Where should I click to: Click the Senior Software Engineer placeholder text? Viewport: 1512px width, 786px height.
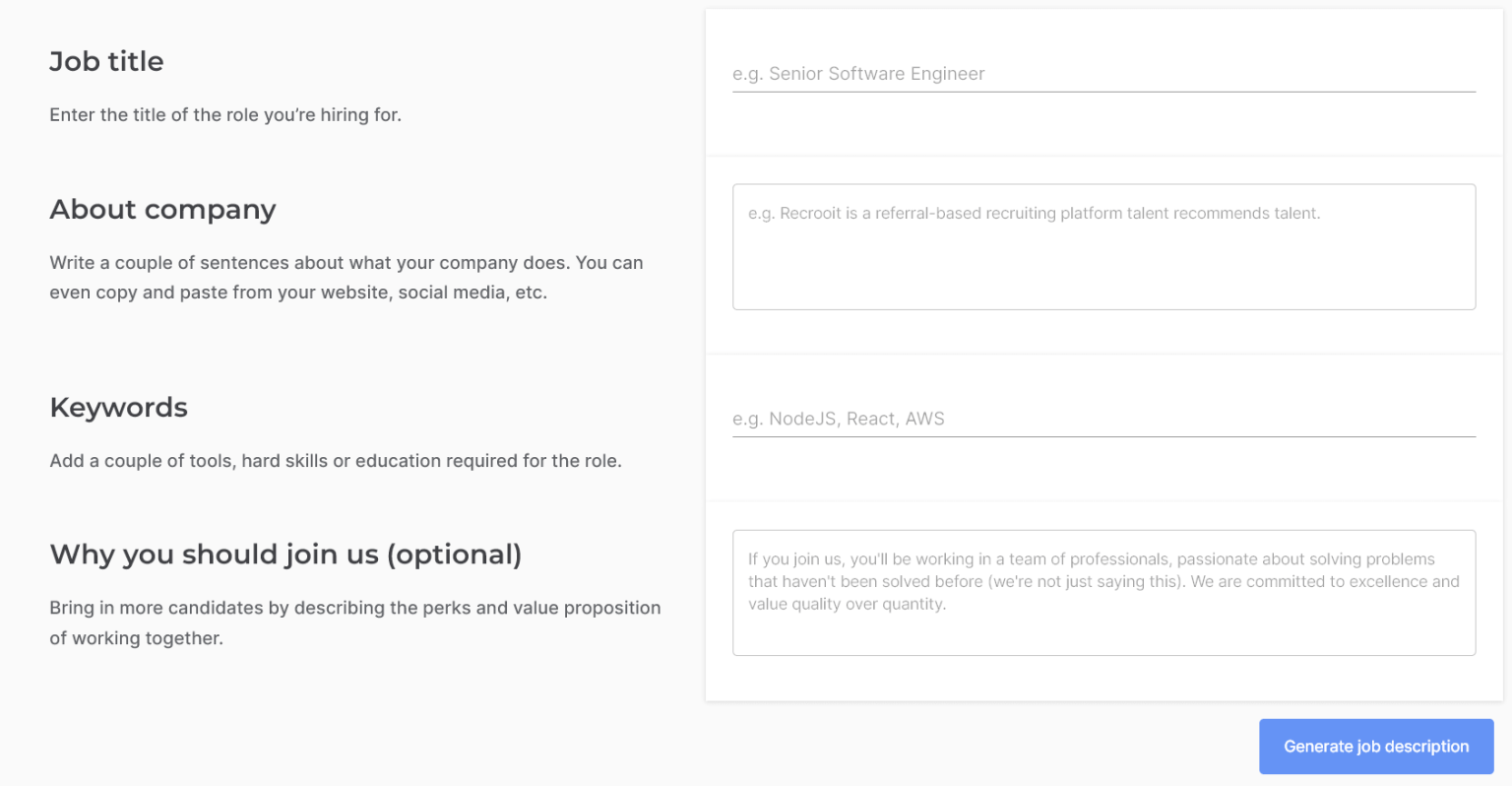(858, 74)
